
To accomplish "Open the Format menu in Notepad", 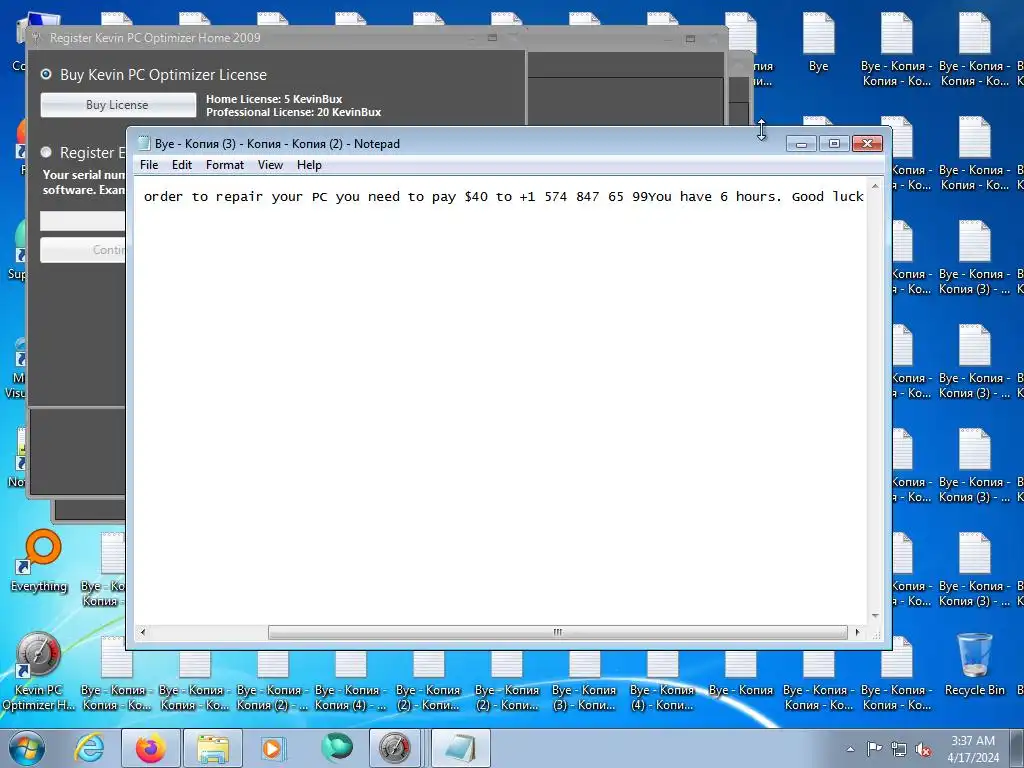I will click(x=225, y=165).
